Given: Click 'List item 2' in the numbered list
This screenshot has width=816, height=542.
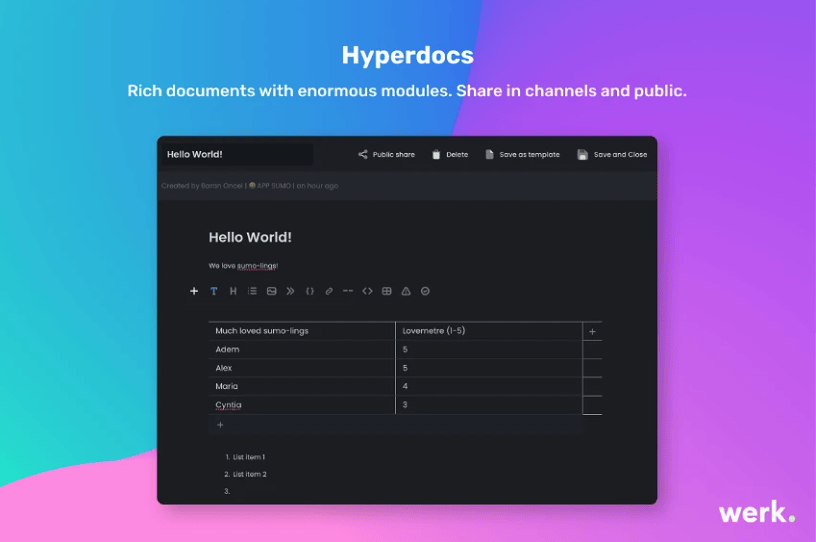Looking at the screenshot, I should tap(249, 474).
